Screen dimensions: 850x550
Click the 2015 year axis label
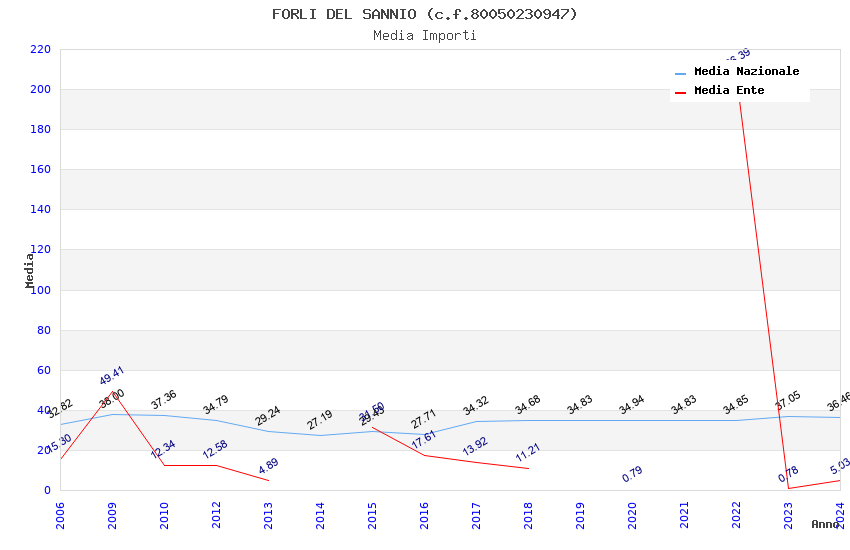372,515
